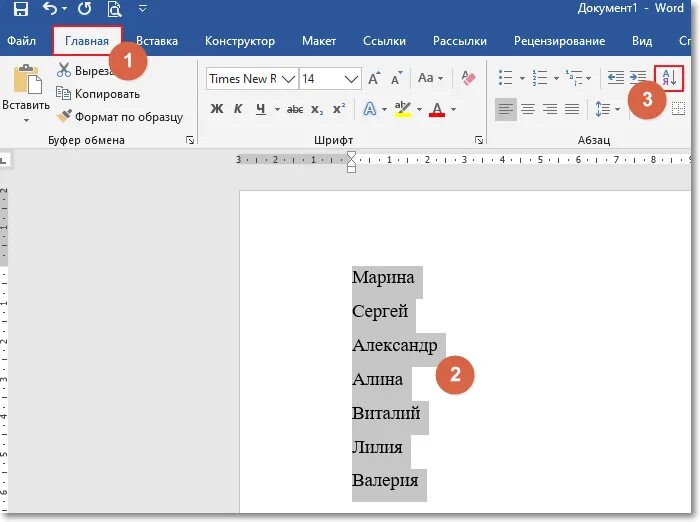Open the Конструктор tab
The height and width of the screenshot is (522, 700).
[x=240, y=41]
